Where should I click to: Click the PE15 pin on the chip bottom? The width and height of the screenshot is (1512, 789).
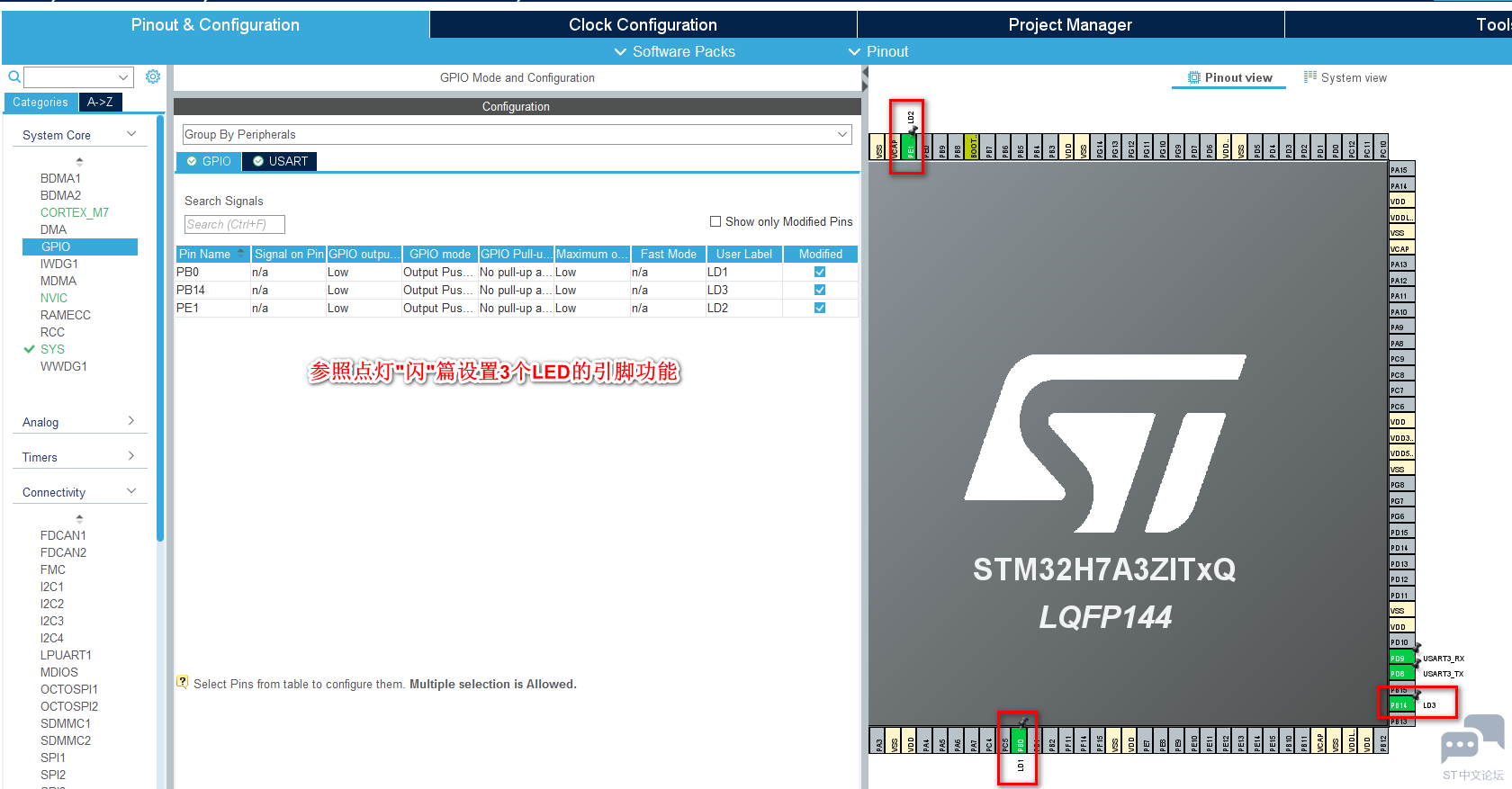(x=1273, y=740)
